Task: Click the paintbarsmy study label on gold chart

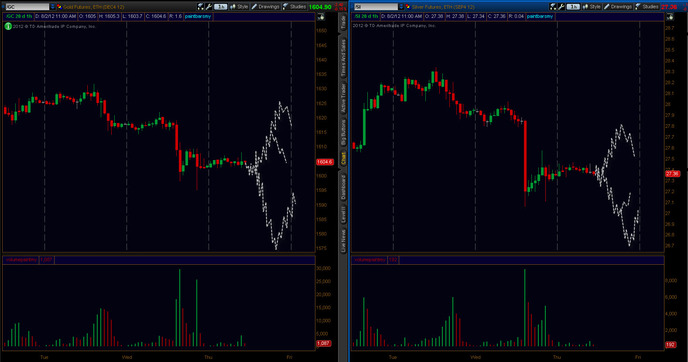Action: pos(198,16)
